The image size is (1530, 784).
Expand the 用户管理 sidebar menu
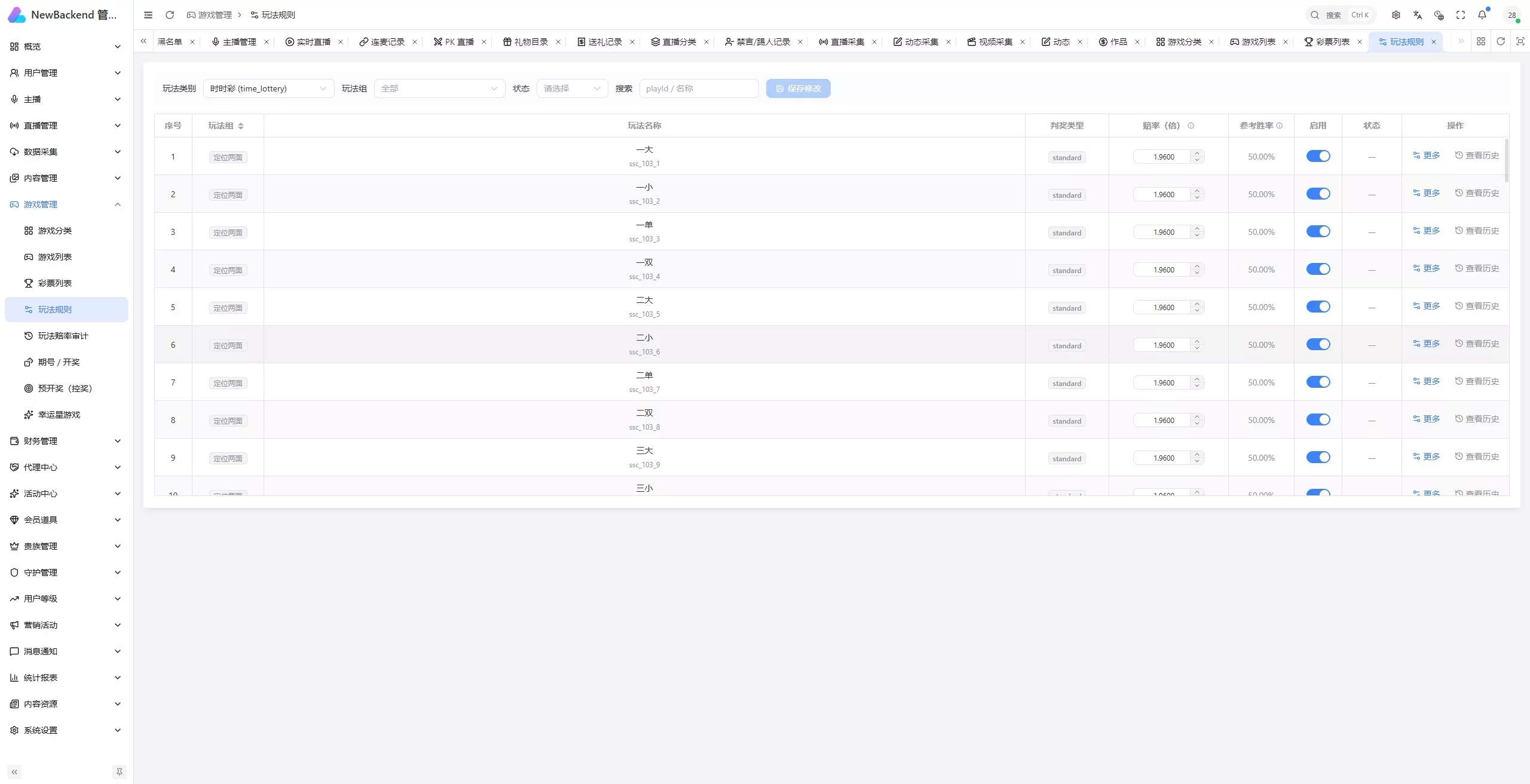point(66,73)
